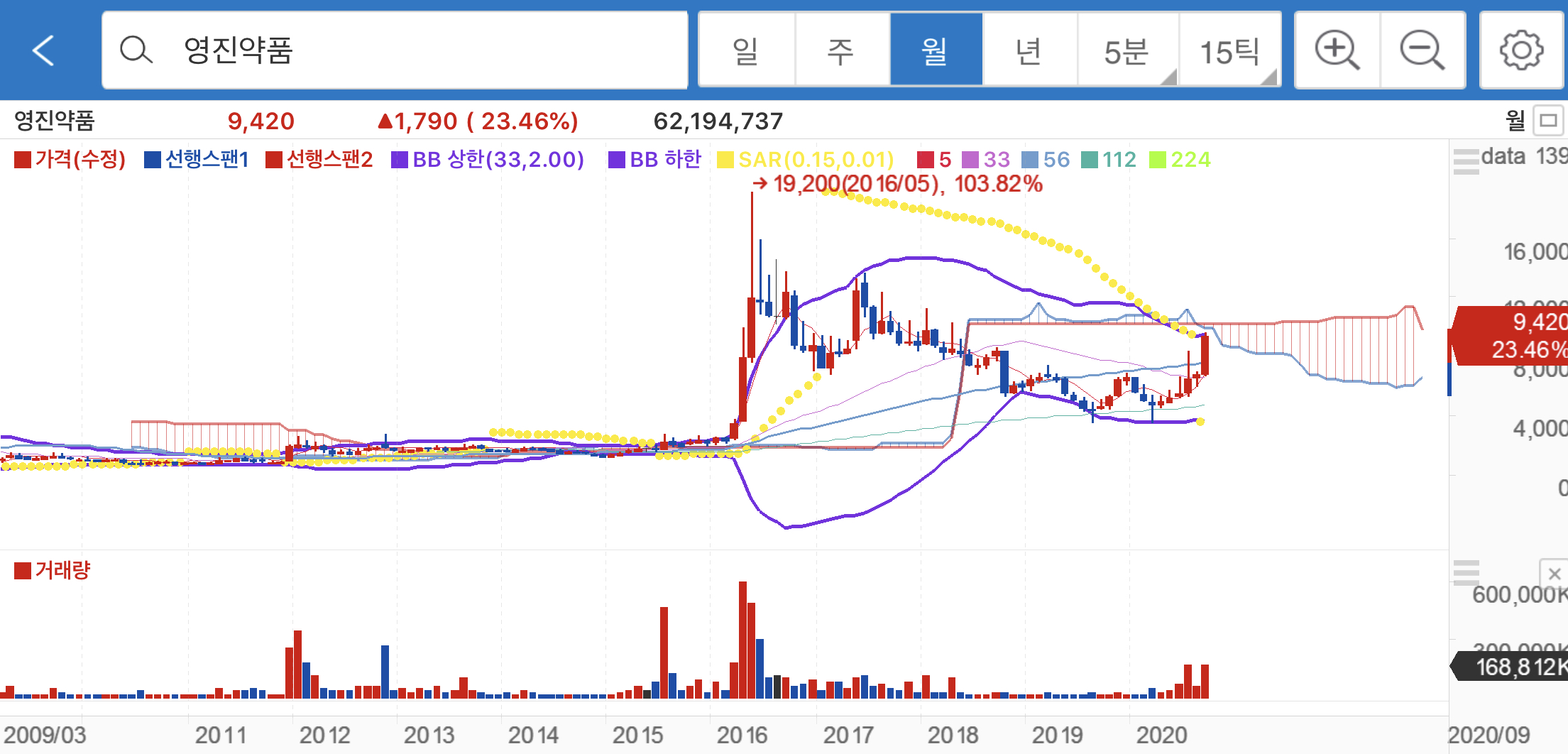The image size is (1568, 754).
Task: Toggle the 가격(수정) legend entry
Action: coord(70,160)
